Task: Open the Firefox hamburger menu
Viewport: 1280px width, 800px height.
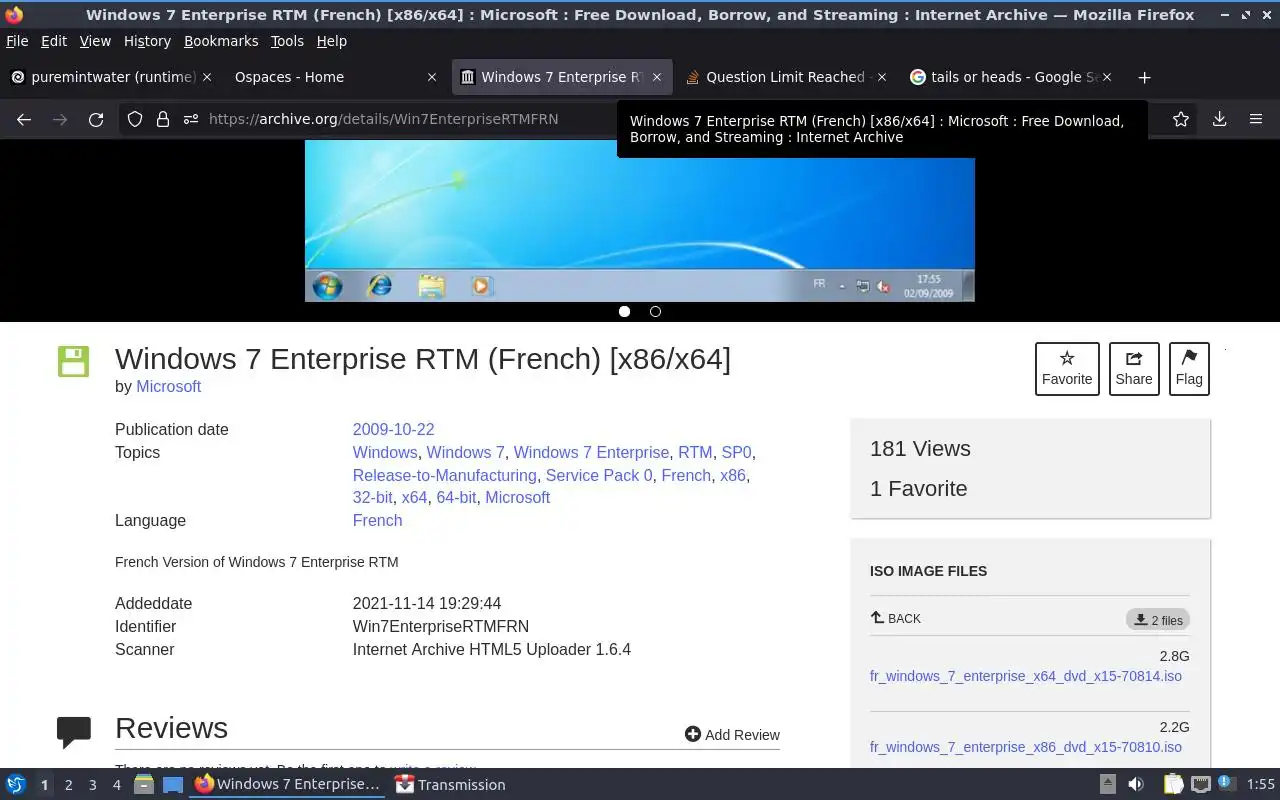Action: click(1256, 119)
